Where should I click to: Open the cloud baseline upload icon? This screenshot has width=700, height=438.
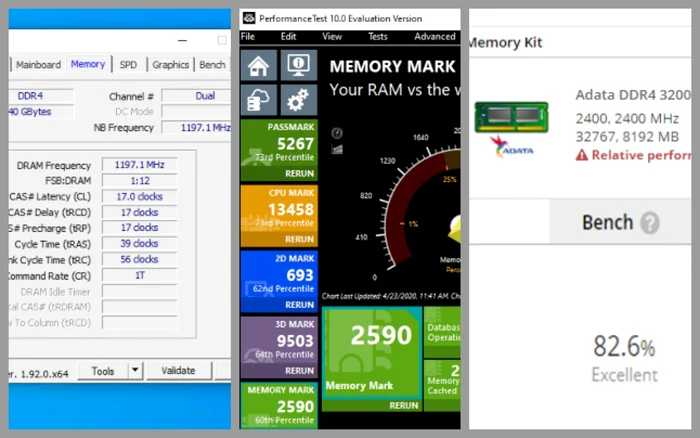258,100
